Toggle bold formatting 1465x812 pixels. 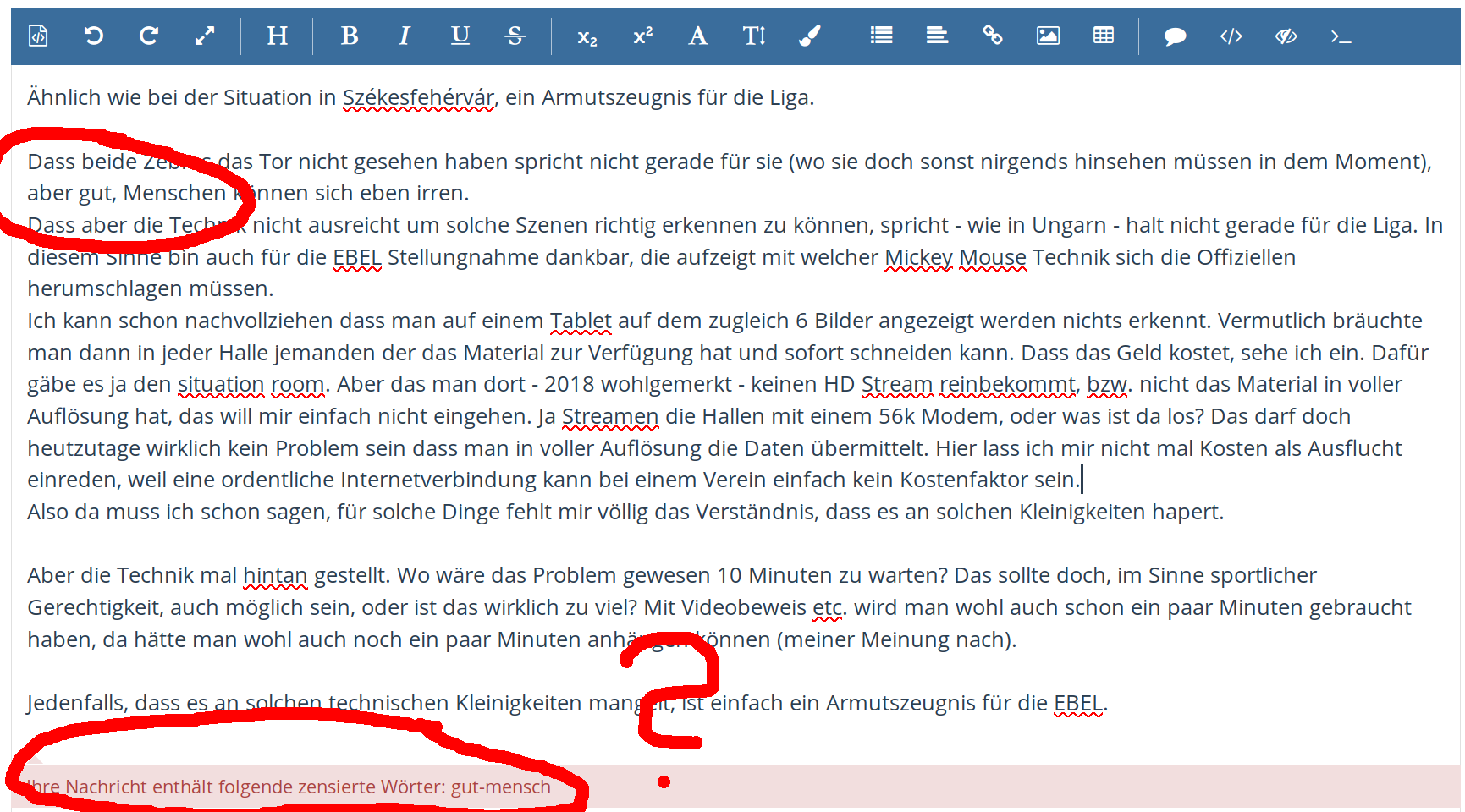(x=349, y=36)
